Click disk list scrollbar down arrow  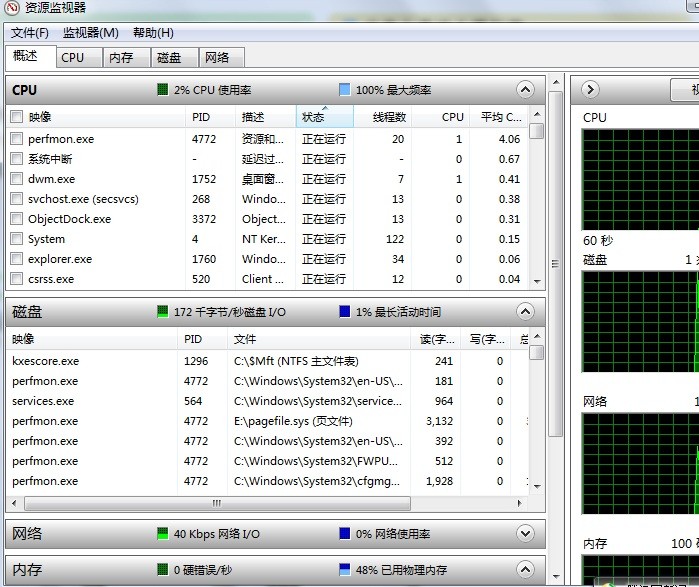pos(537,487)
